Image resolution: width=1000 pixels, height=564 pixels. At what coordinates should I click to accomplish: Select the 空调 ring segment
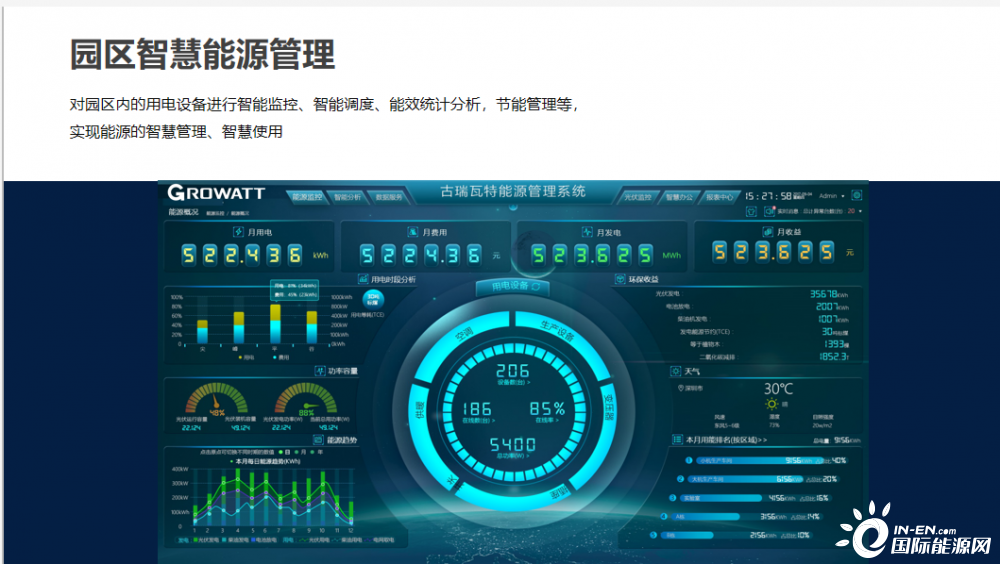point(464,334)
